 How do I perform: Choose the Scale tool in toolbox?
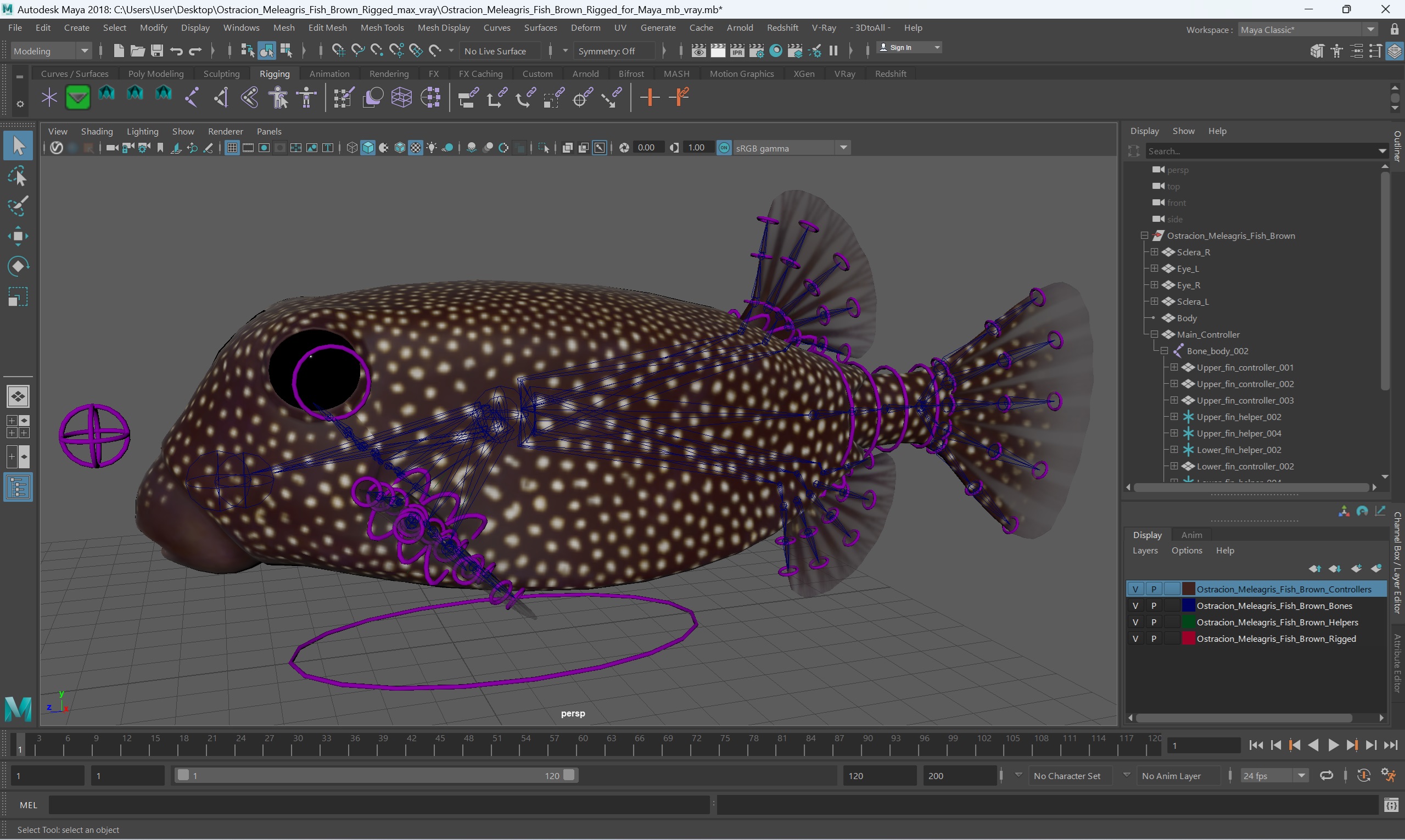click(x=18, y=296)
